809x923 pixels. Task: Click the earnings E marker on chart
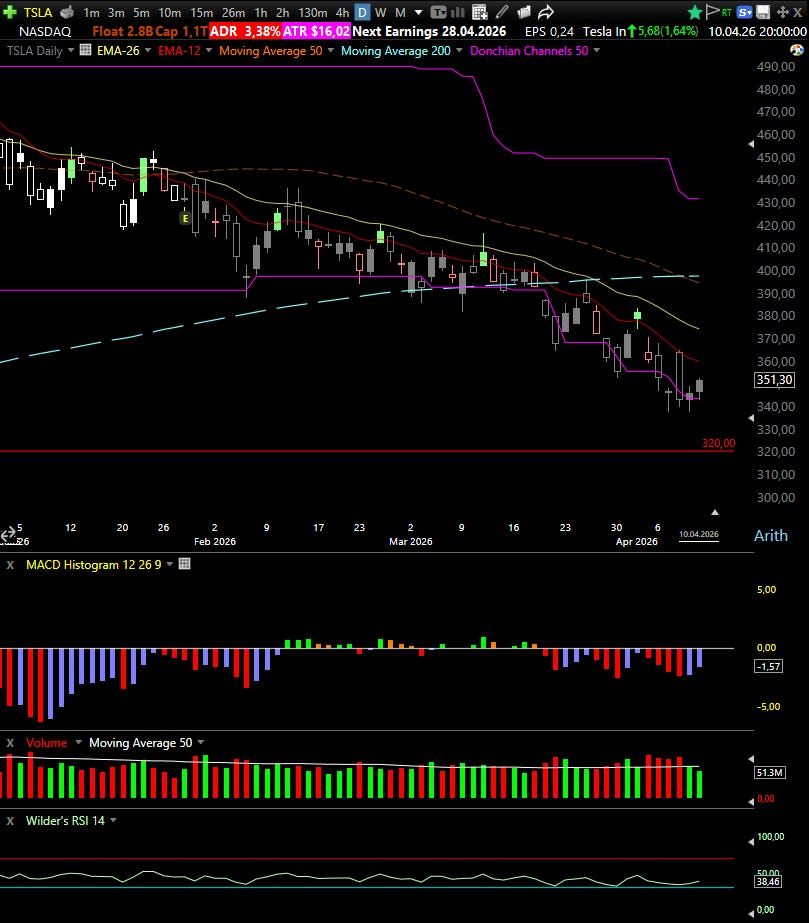coord(185,218)
